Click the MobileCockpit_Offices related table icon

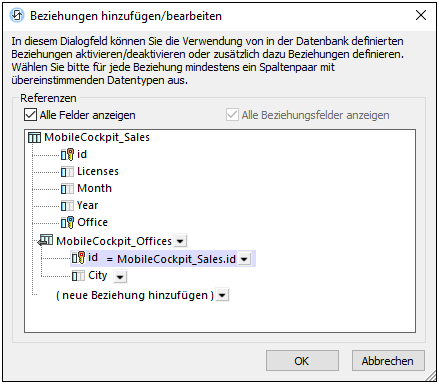point(45,240)
